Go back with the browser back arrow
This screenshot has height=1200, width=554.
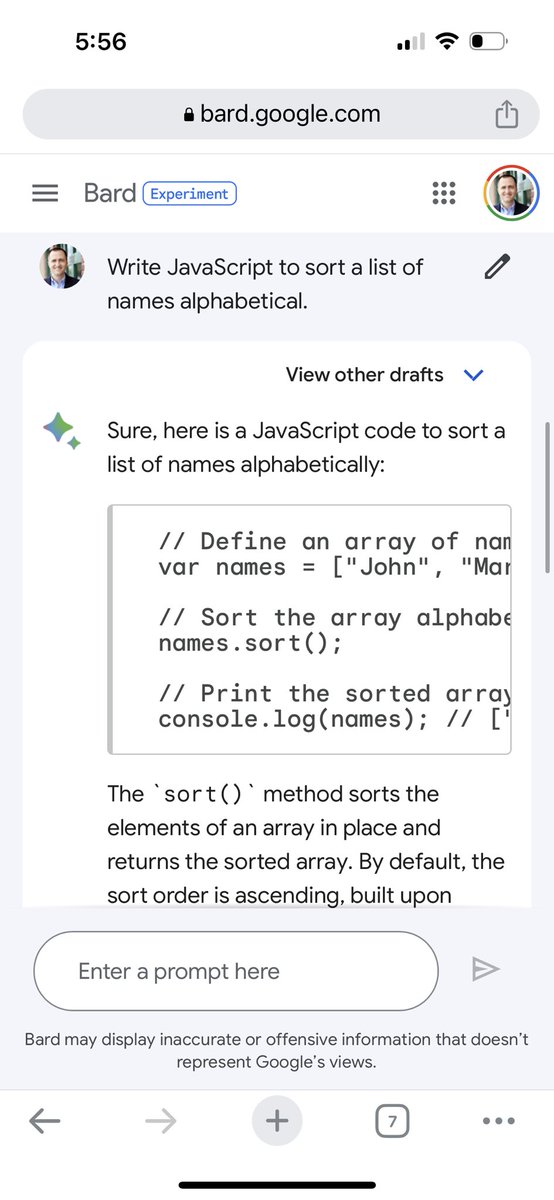click(x=45, y=1122)
